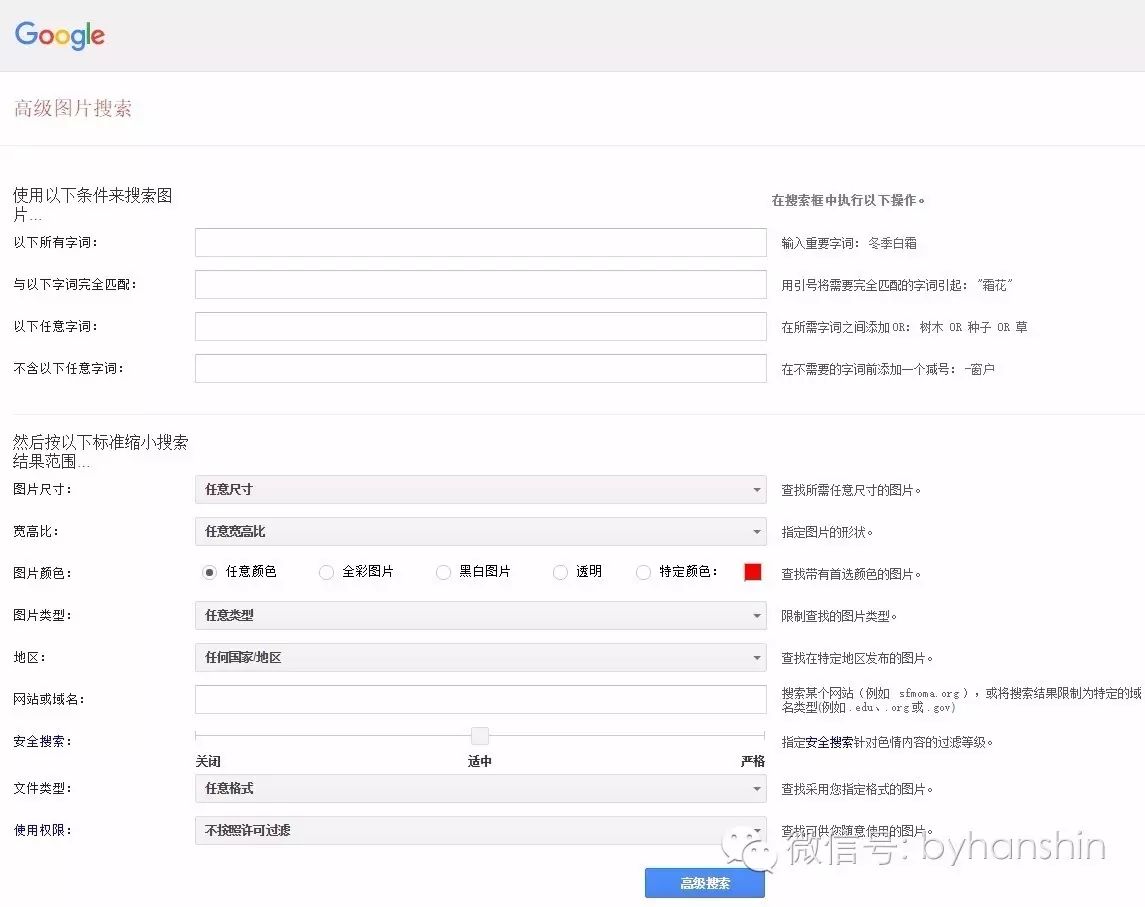Click the 在搜索框中执行以下操作 heading

849,200
